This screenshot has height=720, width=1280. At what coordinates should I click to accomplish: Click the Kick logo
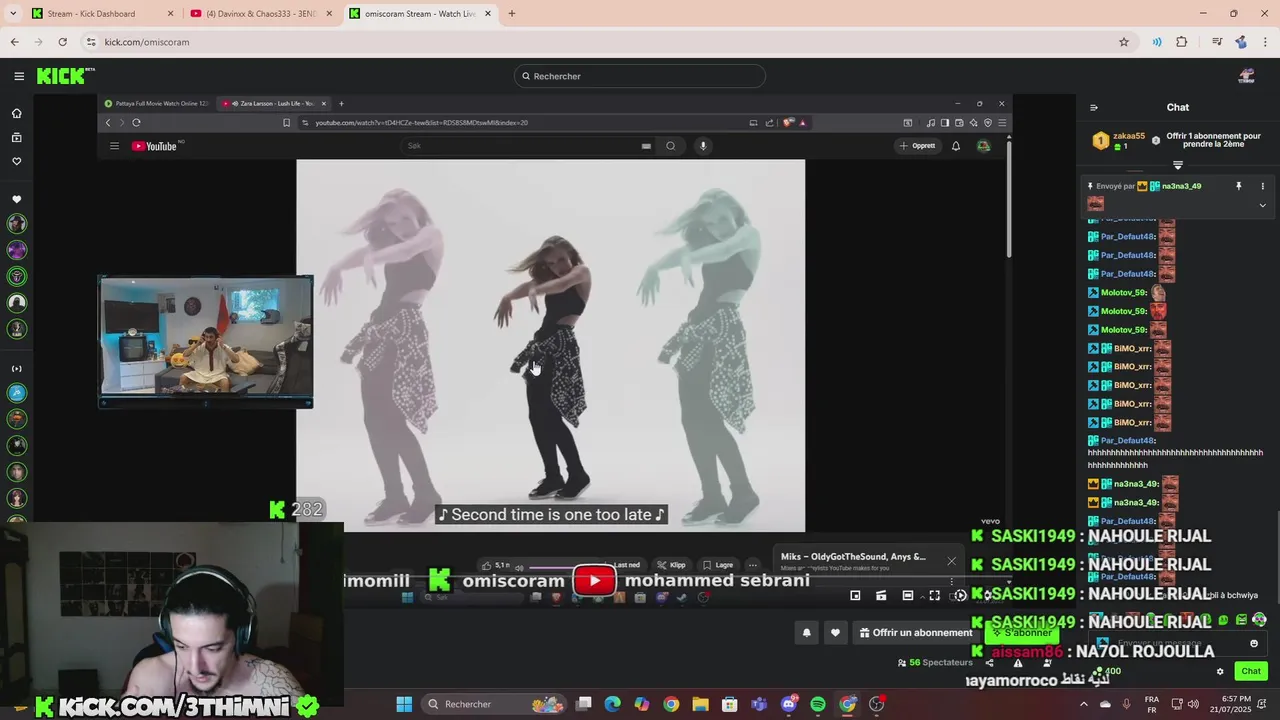tap(65, 76)
